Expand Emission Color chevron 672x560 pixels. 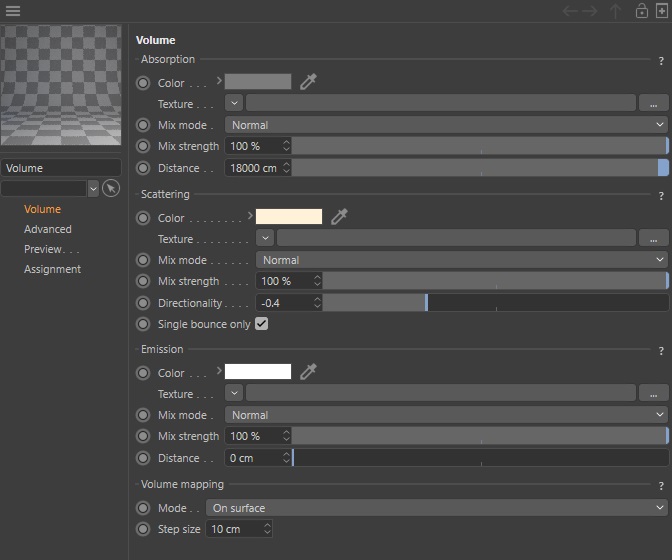click(x=219, y=371)
